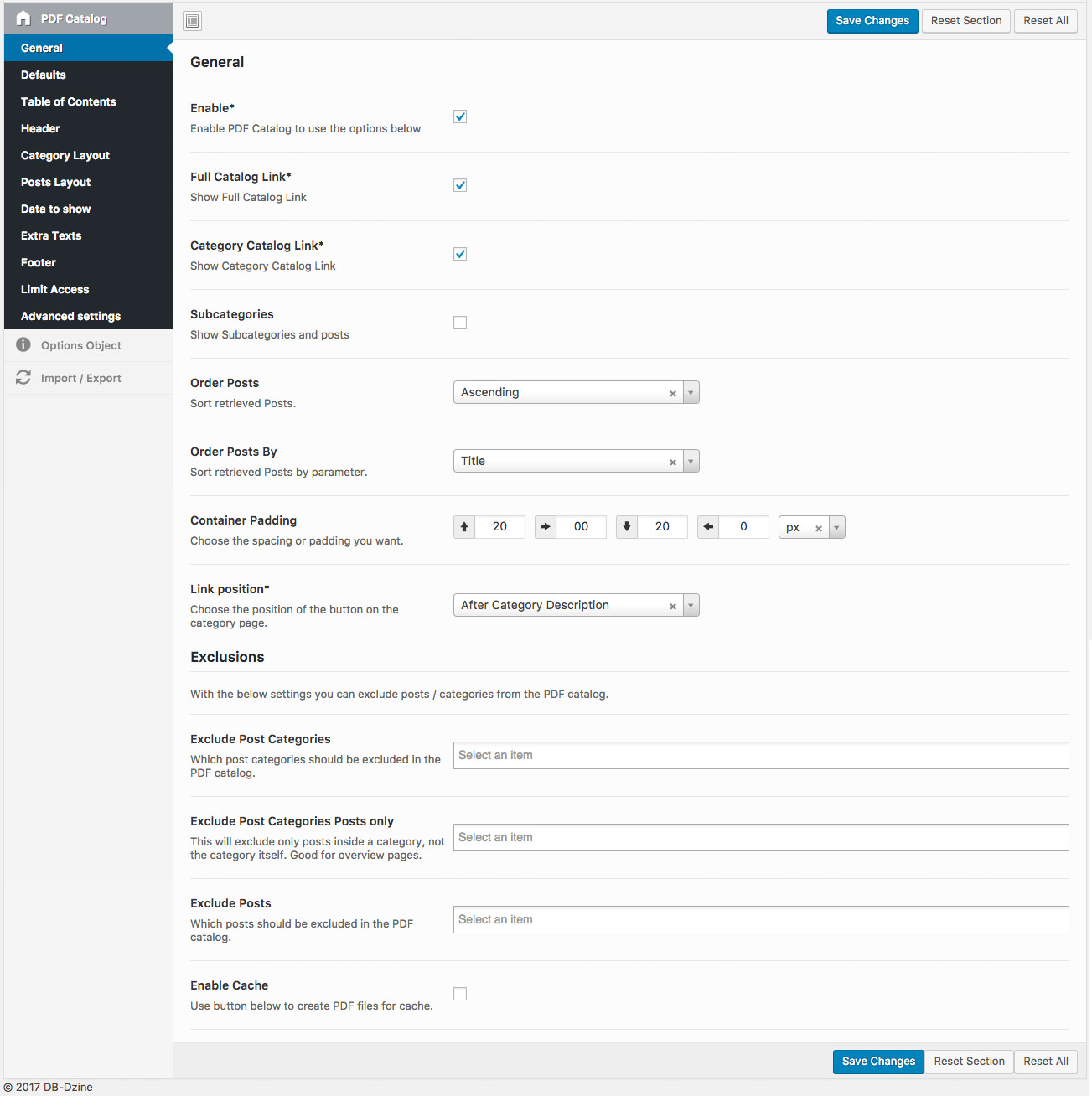Screen dimensions: 1092x1096
Task: Expand the Link position dropdown
Action: point(691,606)
